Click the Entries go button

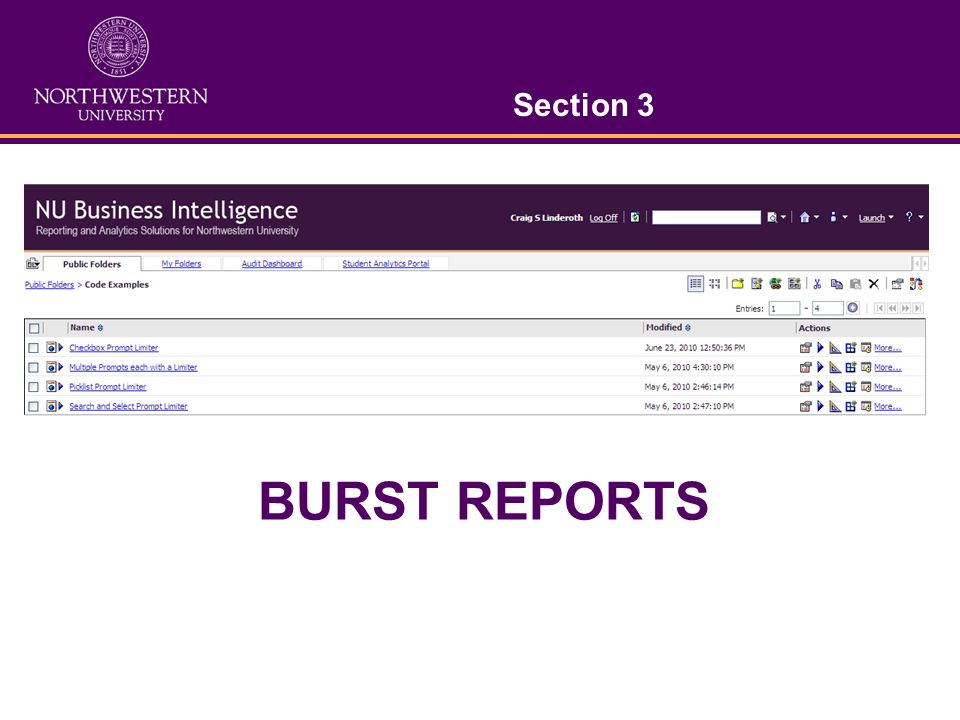pos(852,308)
